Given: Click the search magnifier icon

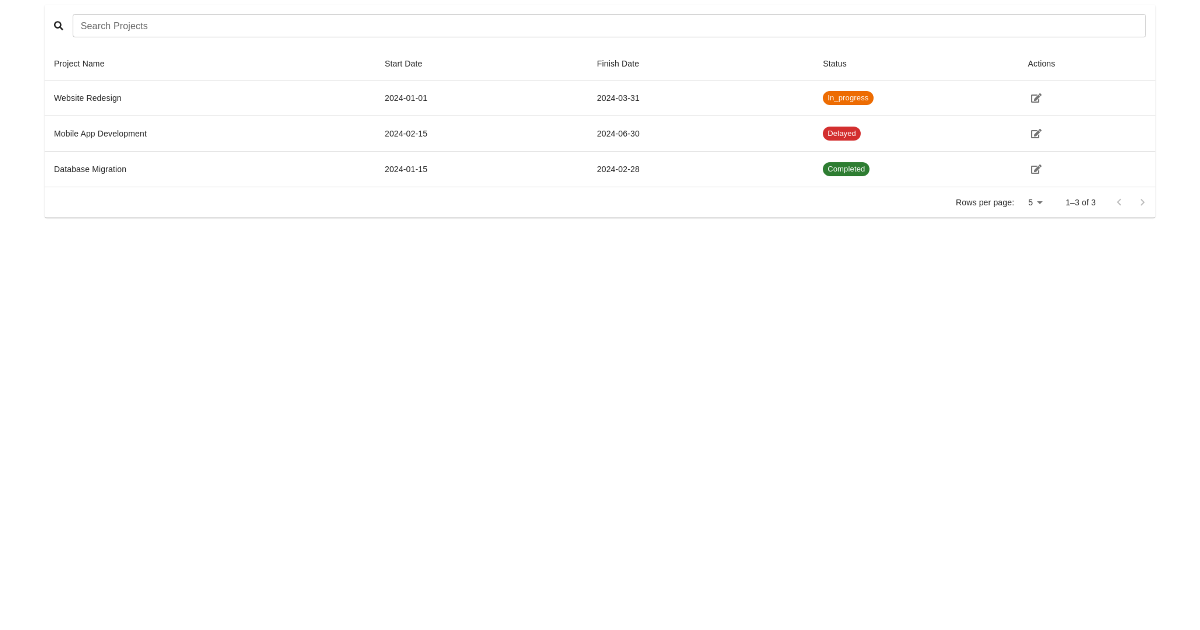Looking at the screenshot, I should click(x=58, y=25).
